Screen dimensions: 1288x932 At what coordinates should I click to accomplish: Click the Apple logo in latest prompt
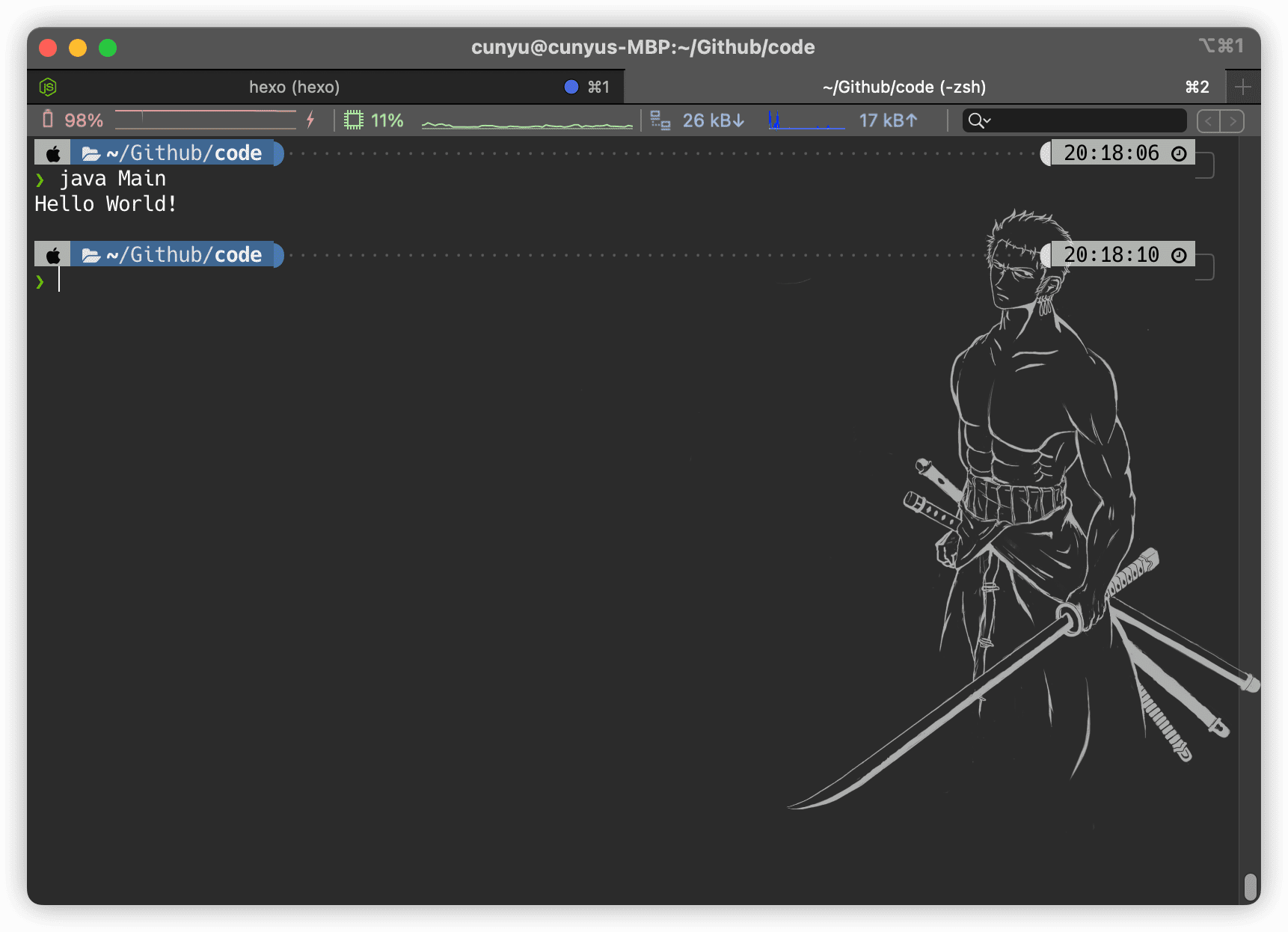53,255
